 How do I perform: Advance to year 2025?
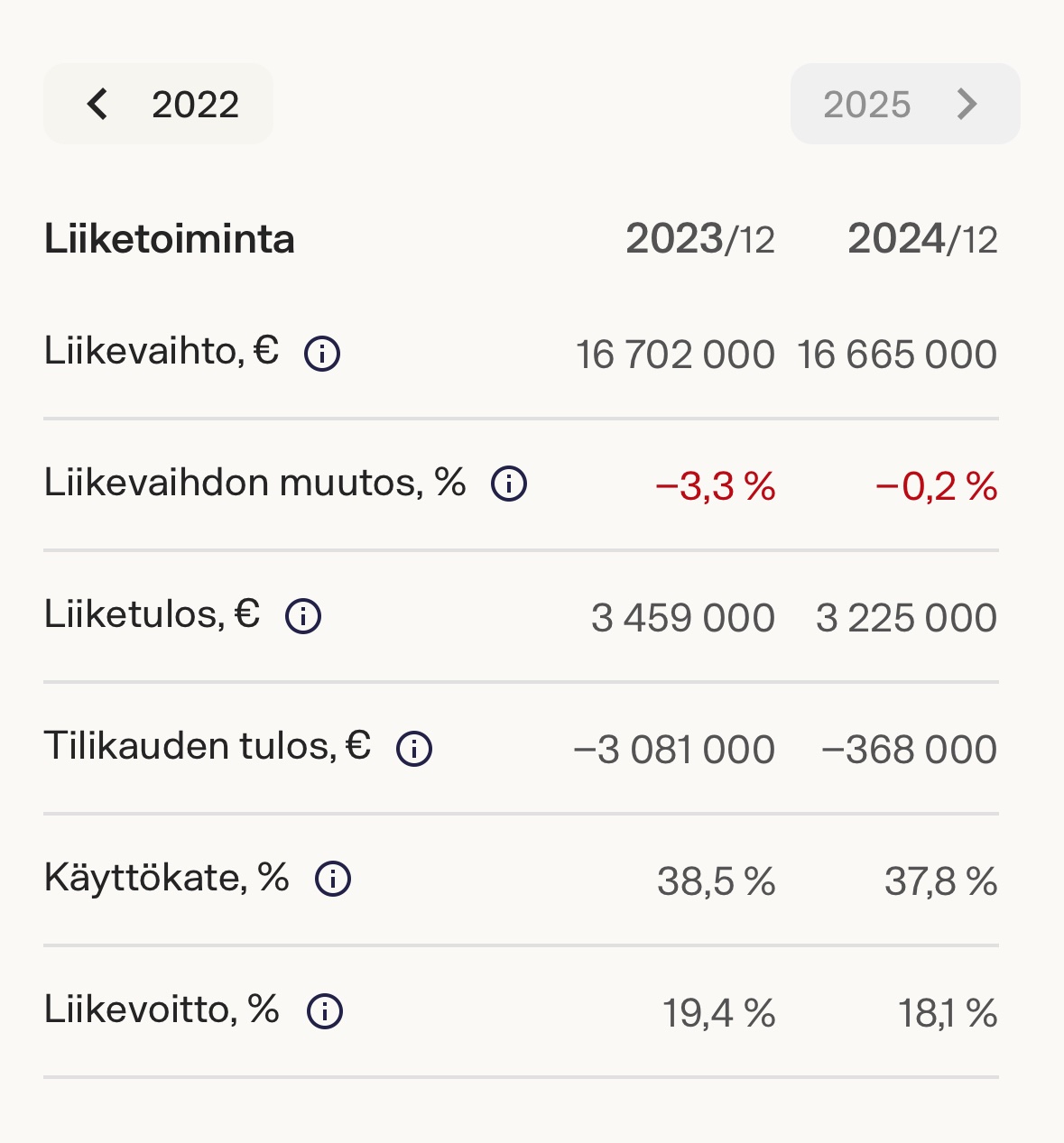[905, 104]
